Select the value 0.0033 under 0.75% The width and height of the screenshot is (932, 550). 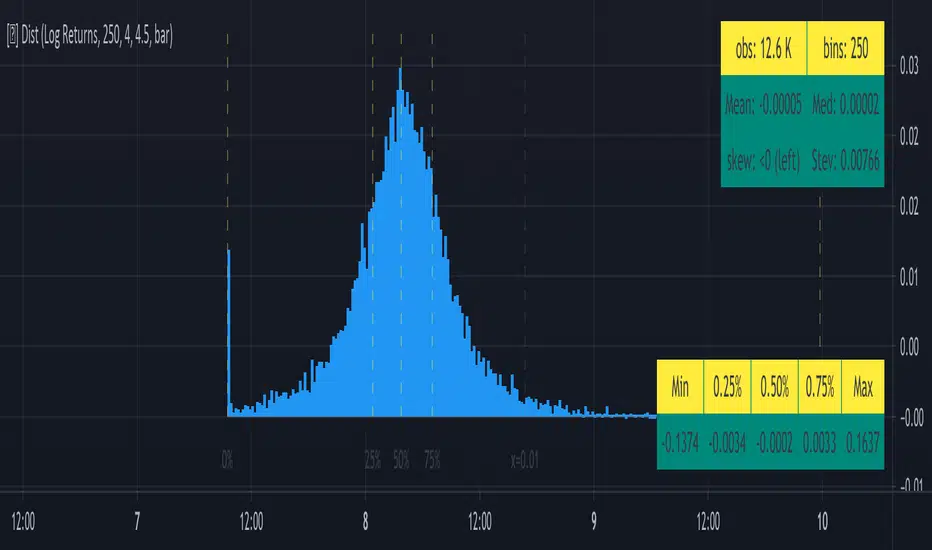point(820,442)
